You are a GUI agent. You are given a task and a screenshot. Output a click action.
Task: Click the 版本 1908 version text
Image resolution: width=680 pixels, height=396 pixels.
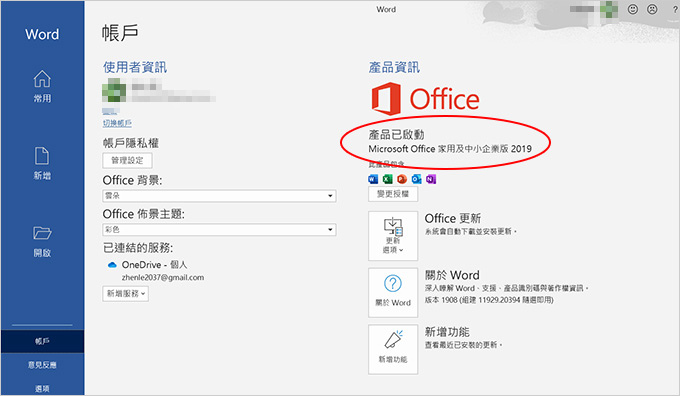[x=489, y=300]
